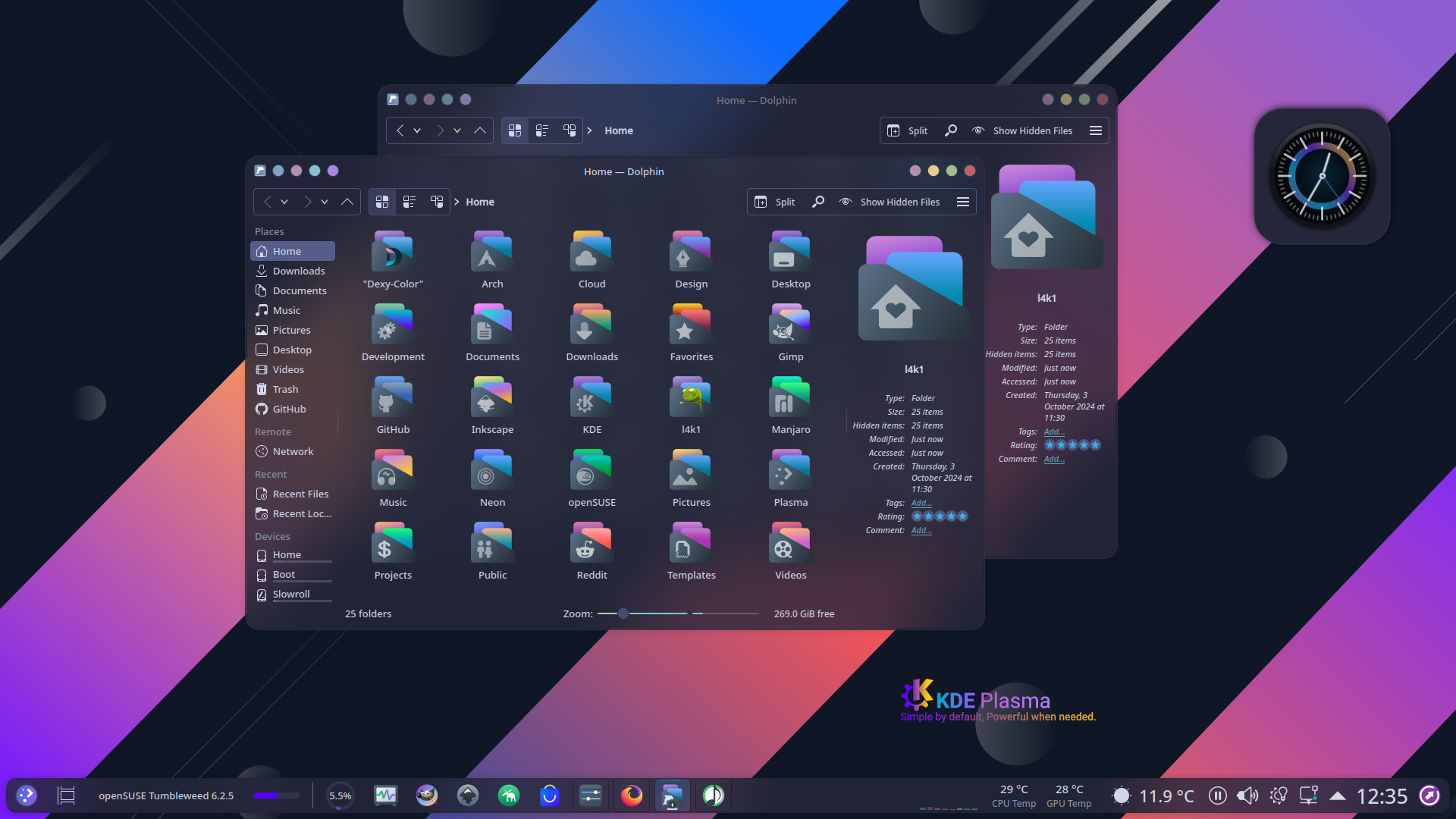Click the analog clock widget on desktop
1456x819 pixels.
[1322, 176]
